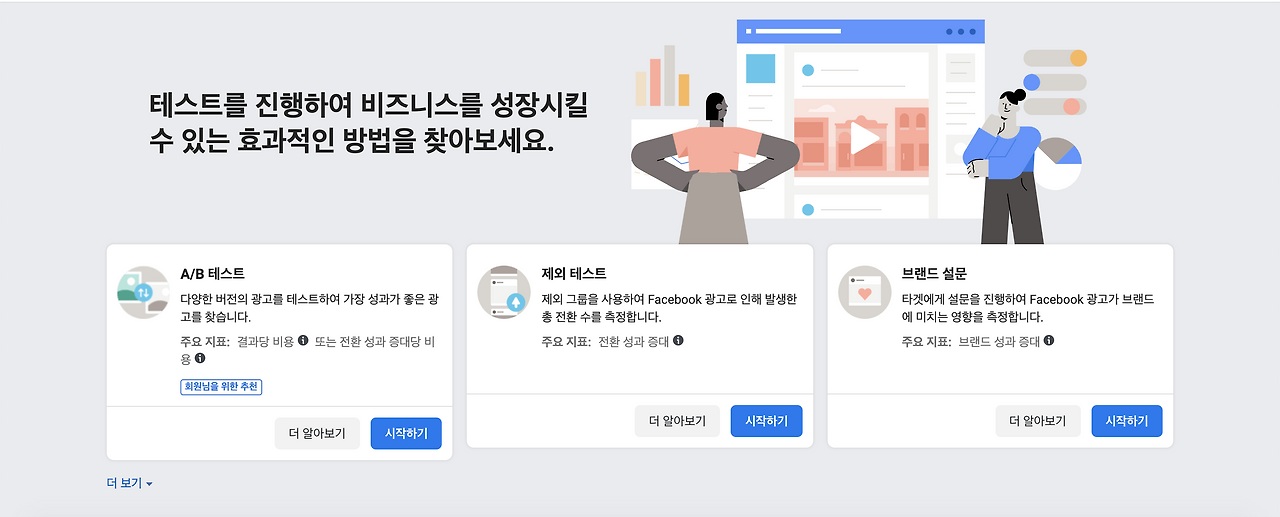Click the A/B 테스트 card icon
The width and height of the screenshot is (1280, 517).
coord(143,292)
